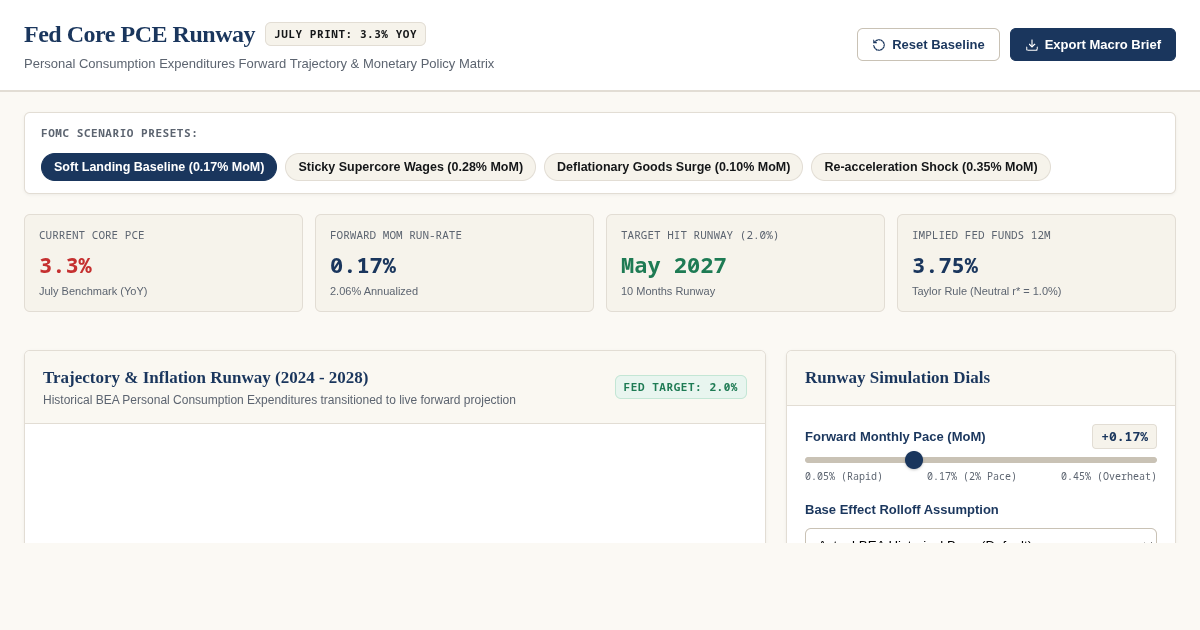
Task: Click the 0.45% (Overheat) slider label
Action: [x=1109, y=477]
